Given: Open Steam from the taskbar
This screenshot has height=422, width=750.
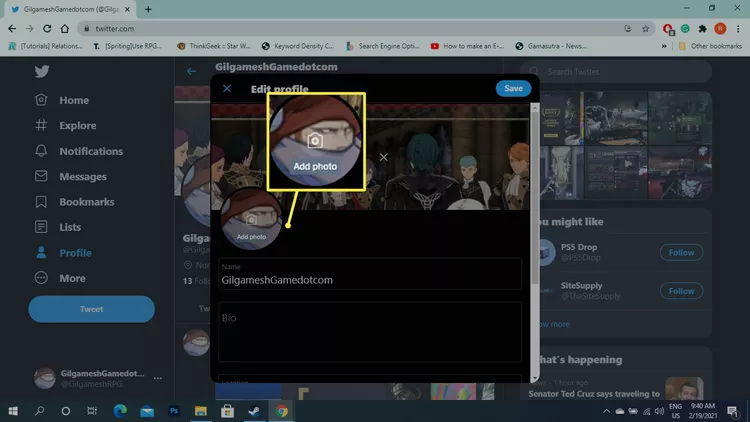Looking at the screenshot, I should 254,411.
